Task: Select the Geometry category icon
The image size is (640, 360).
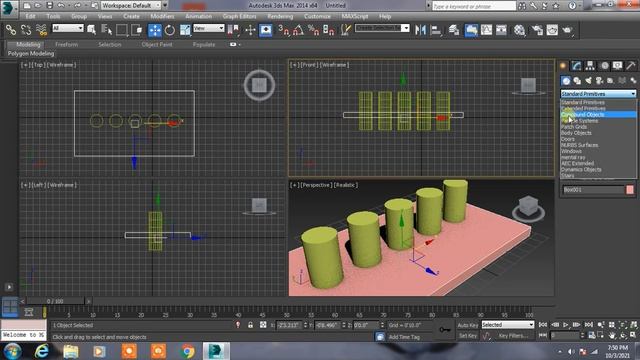Action: click(566, 81)
